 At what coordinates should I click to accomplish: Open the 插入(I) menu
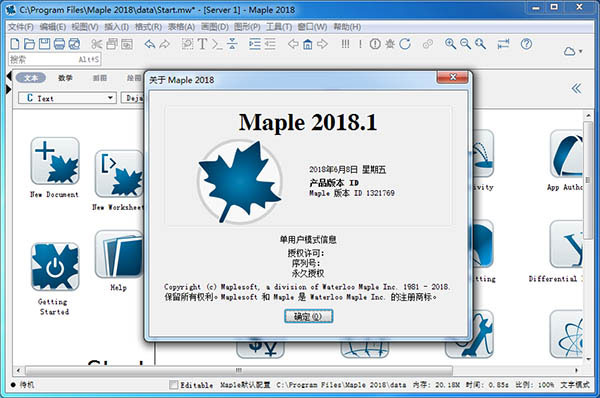click(x=116, y=27)
